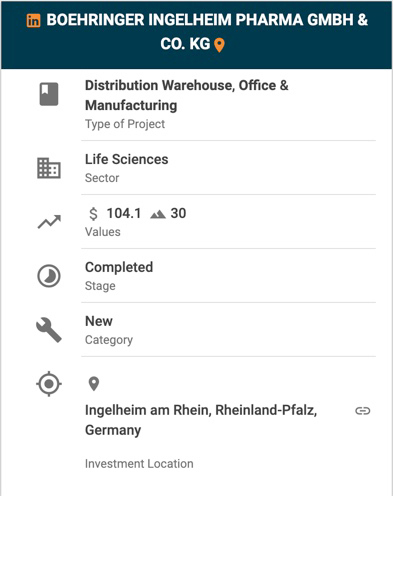Viewport: 393px width, 568px height.
Task: Click the dollar sign value icon
Action: coord(93,213)
